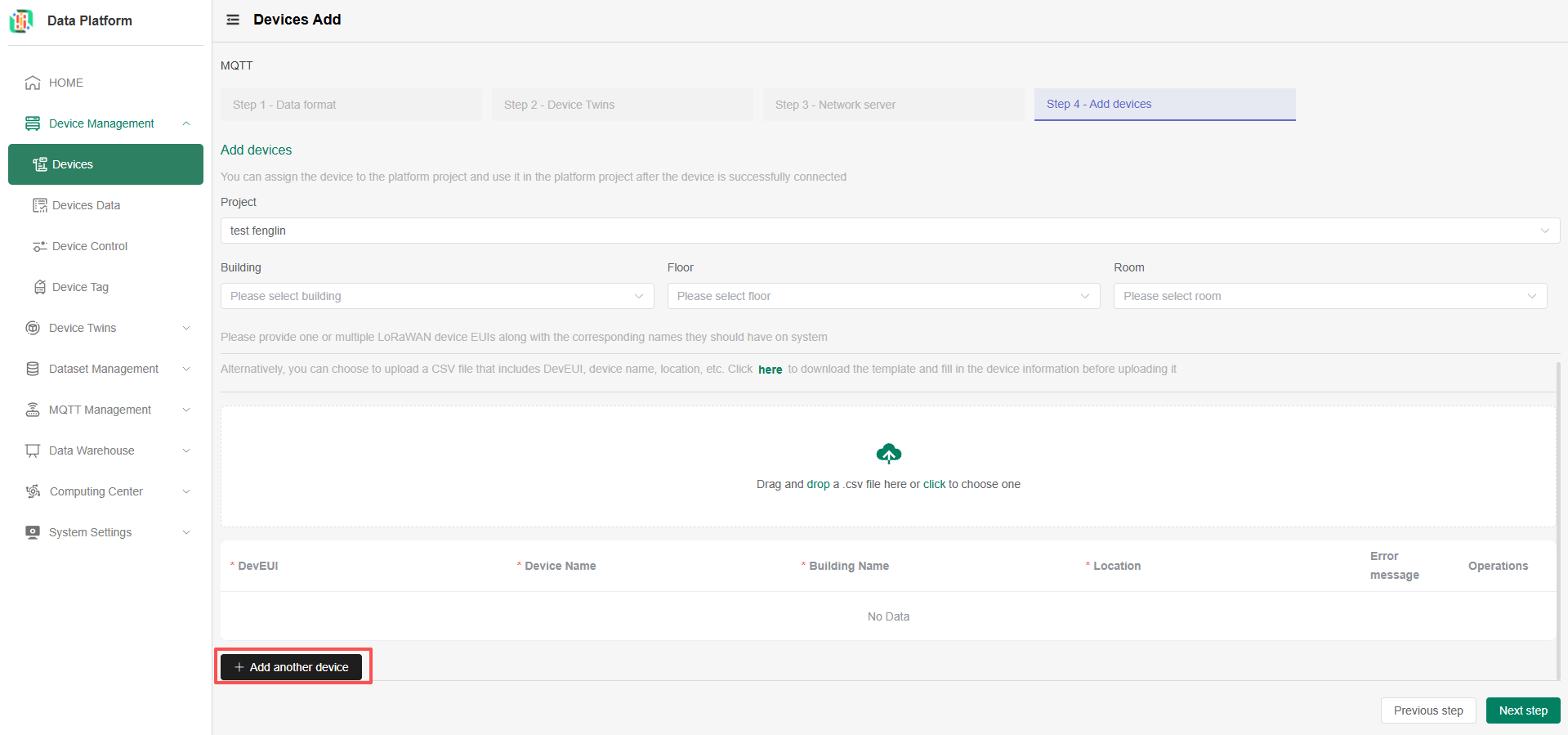Viewport: 1568px width, 735px height.
Task: Click 'click' link to choose csv file
Action: 934,484
